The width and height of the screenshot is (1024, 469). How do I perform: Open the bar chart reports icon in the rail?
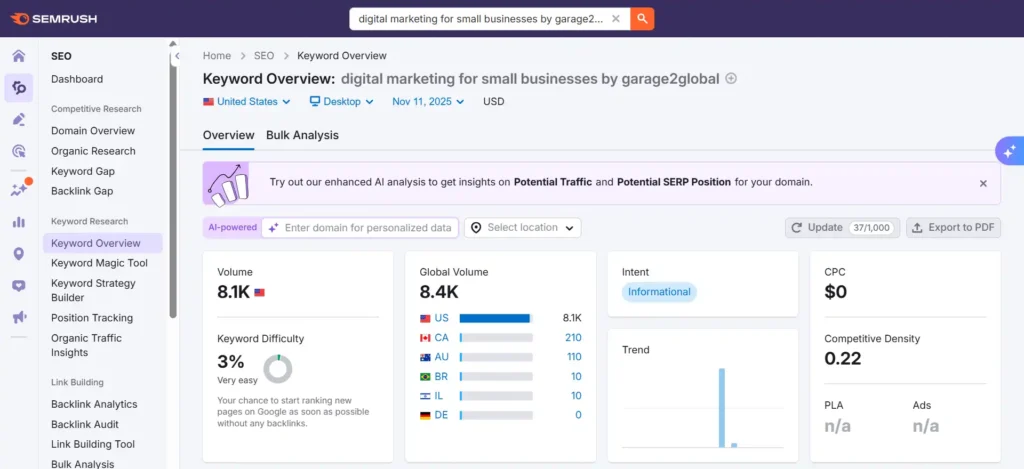[19, 222]
